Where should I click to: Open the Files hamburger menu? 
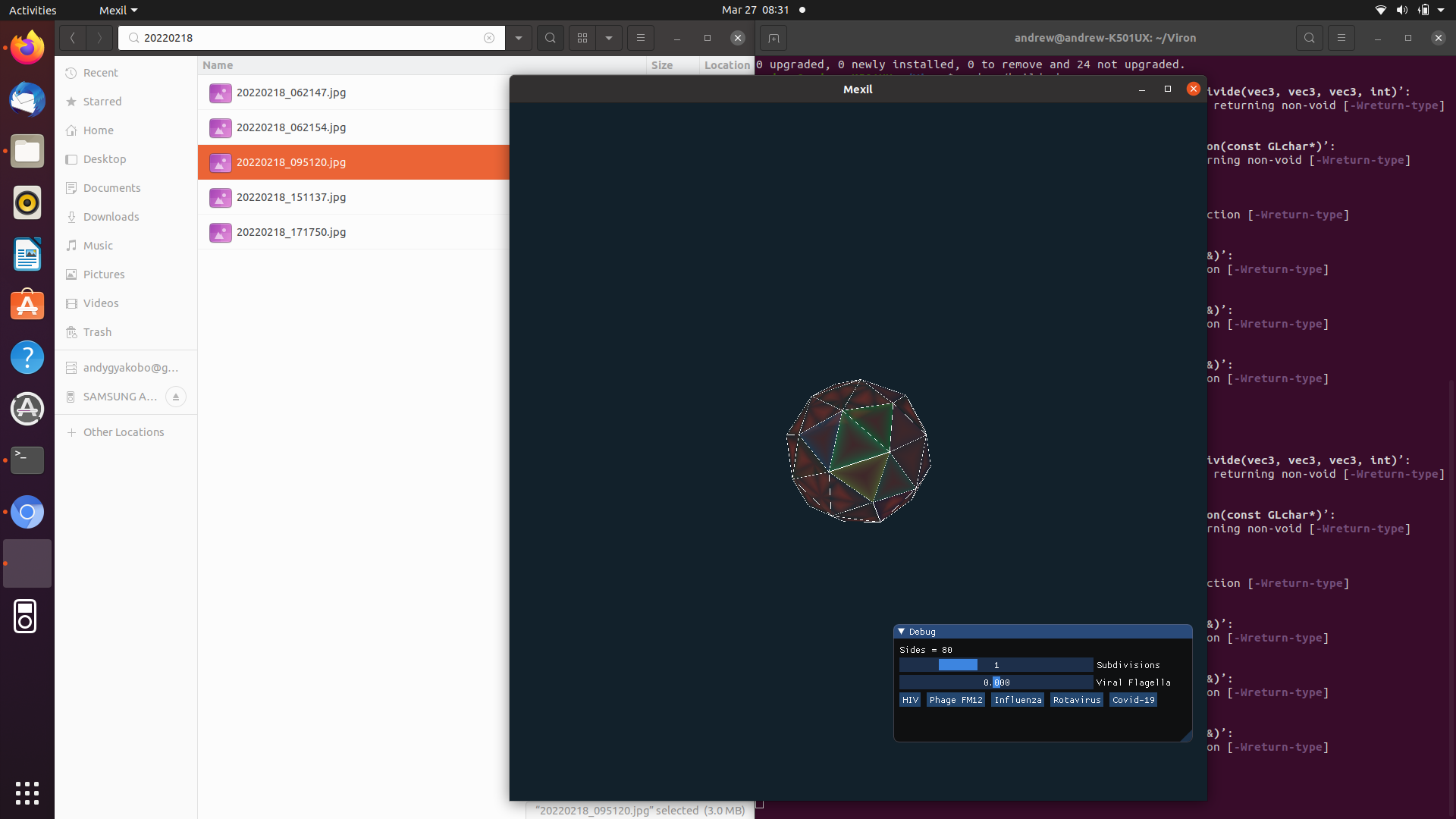pos(641,38)
